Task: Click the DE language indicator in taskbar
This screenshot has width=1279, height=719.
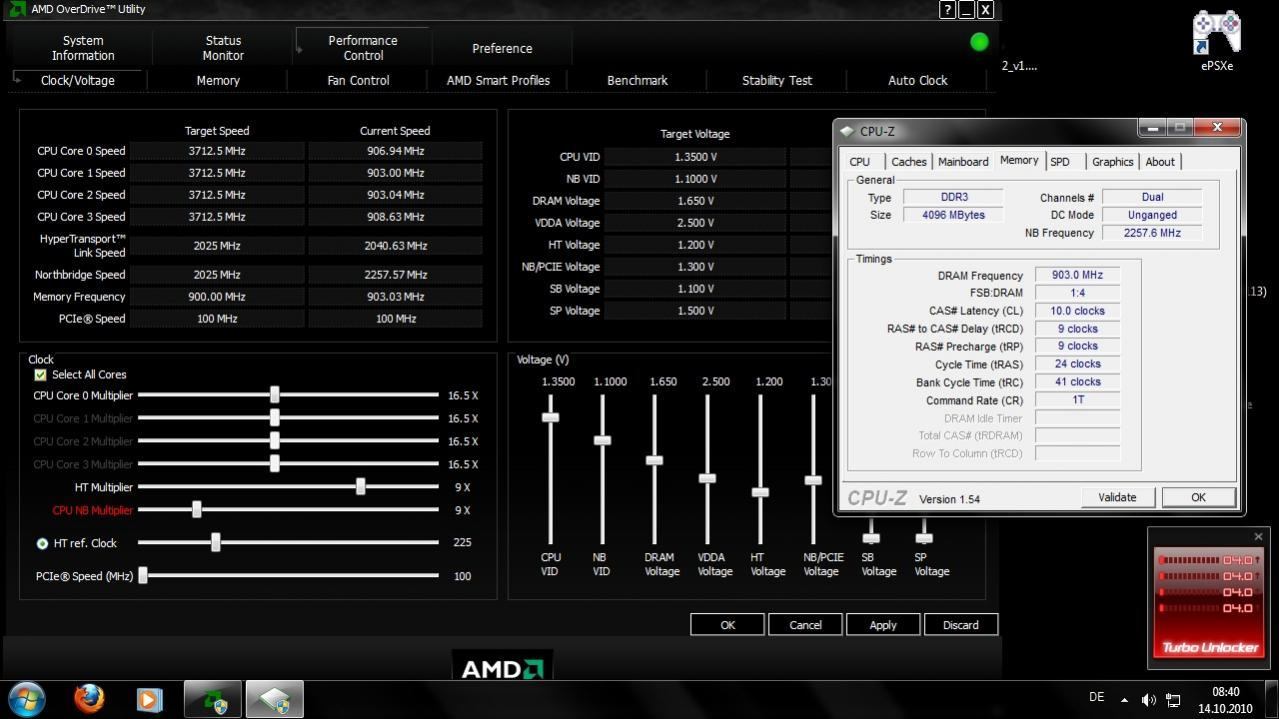Action: tap(1096, 698)
